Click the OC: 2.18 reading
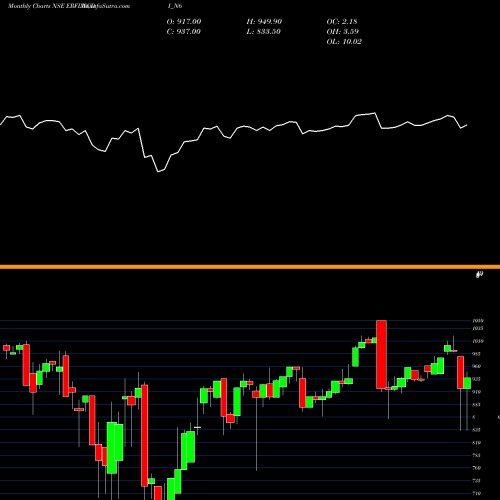Viewport: 500px width, 500px height. point(342,21)
